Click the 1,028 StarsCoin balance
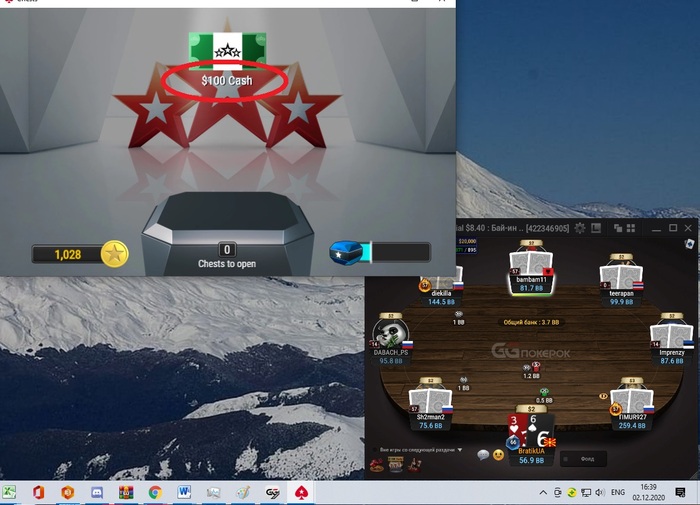Image resolution: width=700 pixels, height=505 pixels. (x=67, y=255)
